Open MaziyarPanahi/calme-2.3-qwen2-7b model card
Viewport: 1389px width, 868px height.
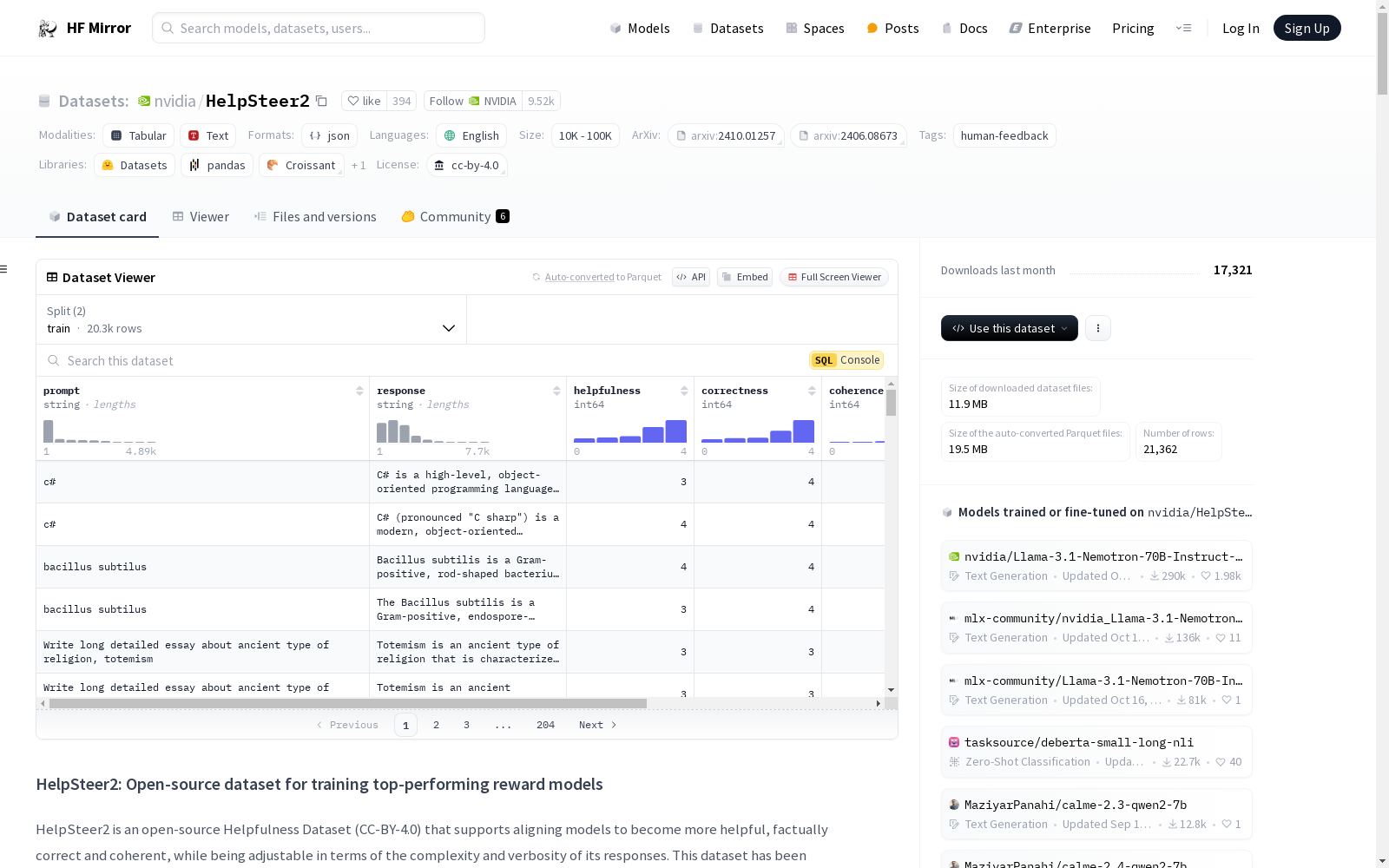1096,814
